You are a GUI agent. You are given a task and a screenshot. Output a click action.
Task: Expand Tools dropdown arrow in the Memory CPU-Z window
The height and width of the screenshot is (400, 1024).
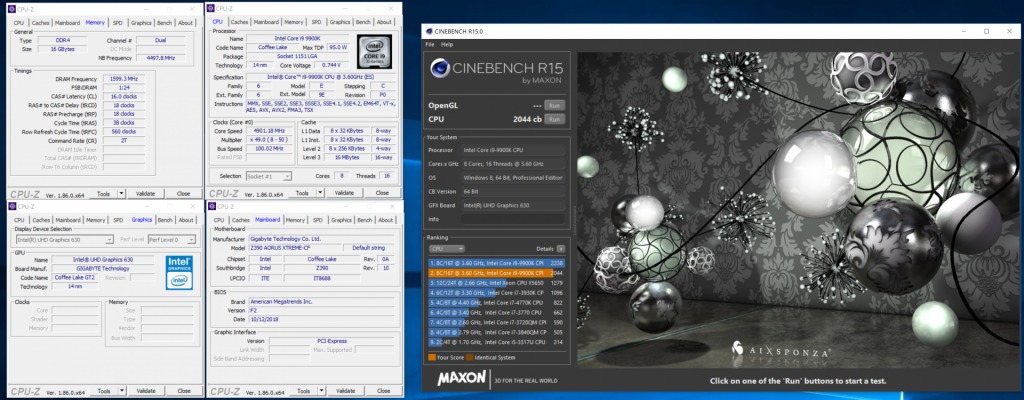coord(121,193)
